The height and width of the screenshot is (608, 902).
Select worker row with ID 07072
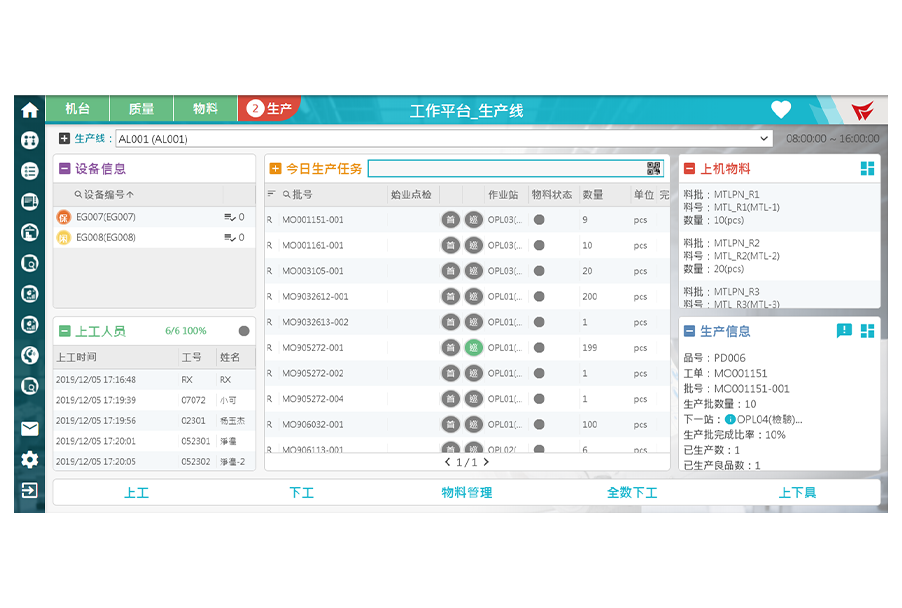coord(154,400)
